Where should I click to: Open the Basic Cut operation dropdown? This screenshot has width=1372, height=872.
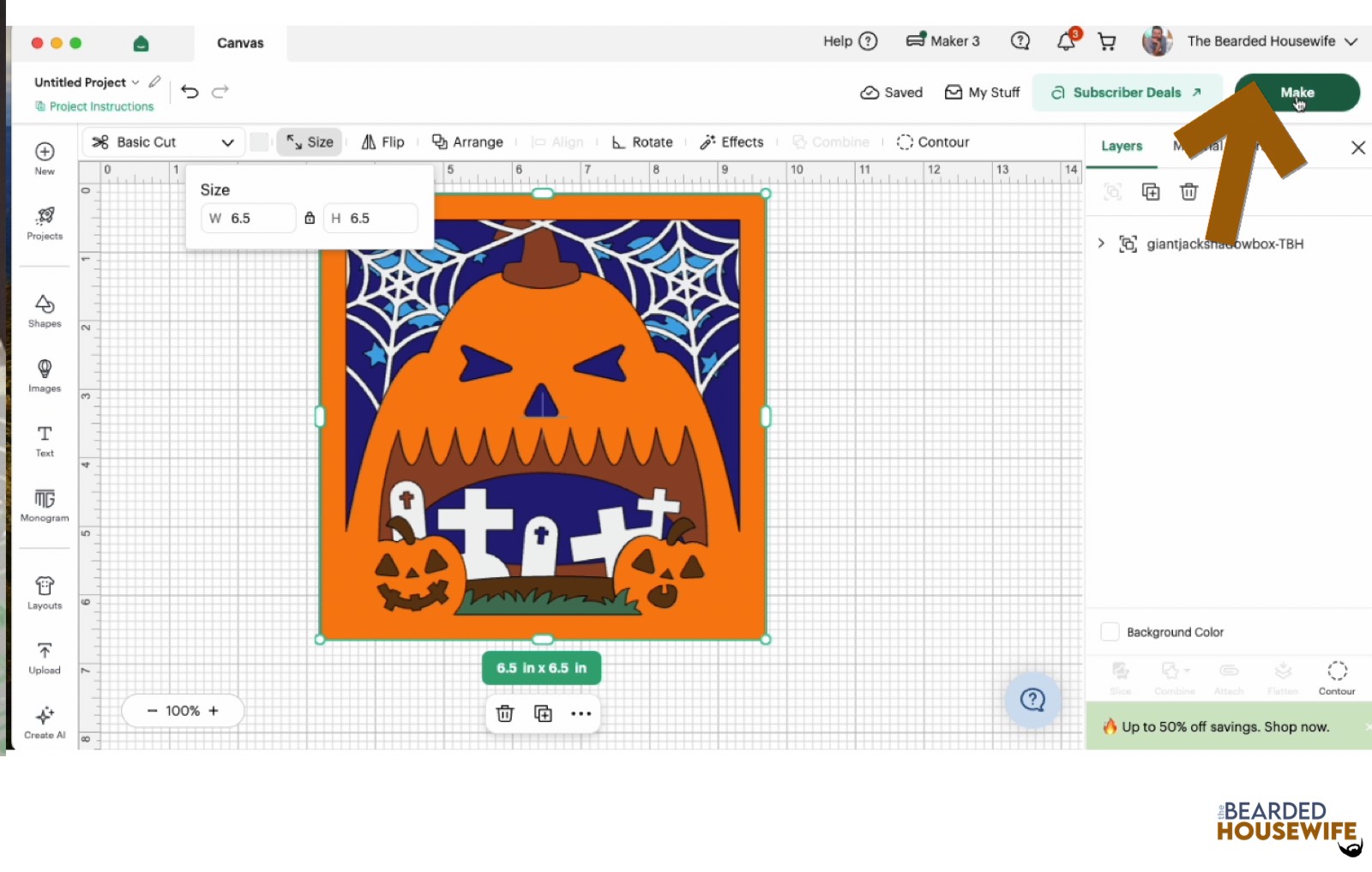[x=164, y=142]
